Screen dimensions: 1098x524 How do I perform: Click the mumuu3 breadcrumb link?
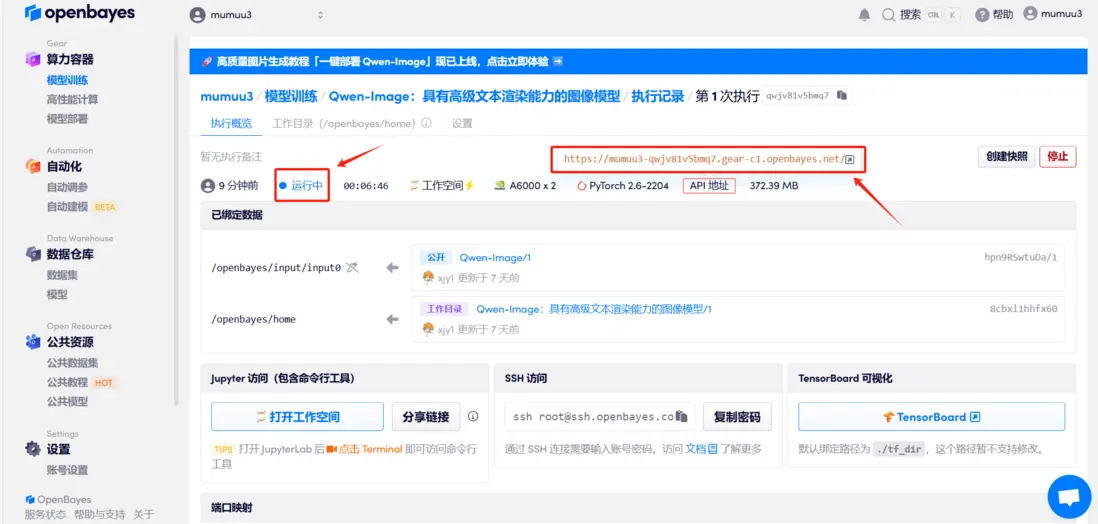pyautogui.click(x=226, y=96)
